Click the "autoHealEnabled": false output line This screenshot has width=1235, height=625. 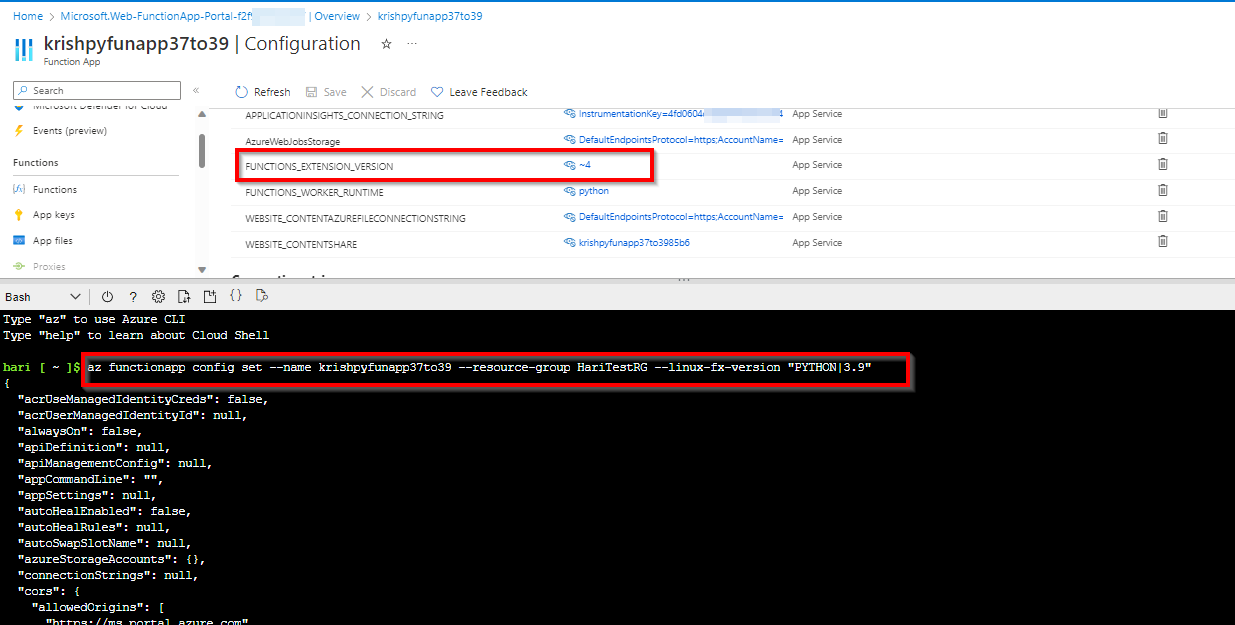click(103, 511)
